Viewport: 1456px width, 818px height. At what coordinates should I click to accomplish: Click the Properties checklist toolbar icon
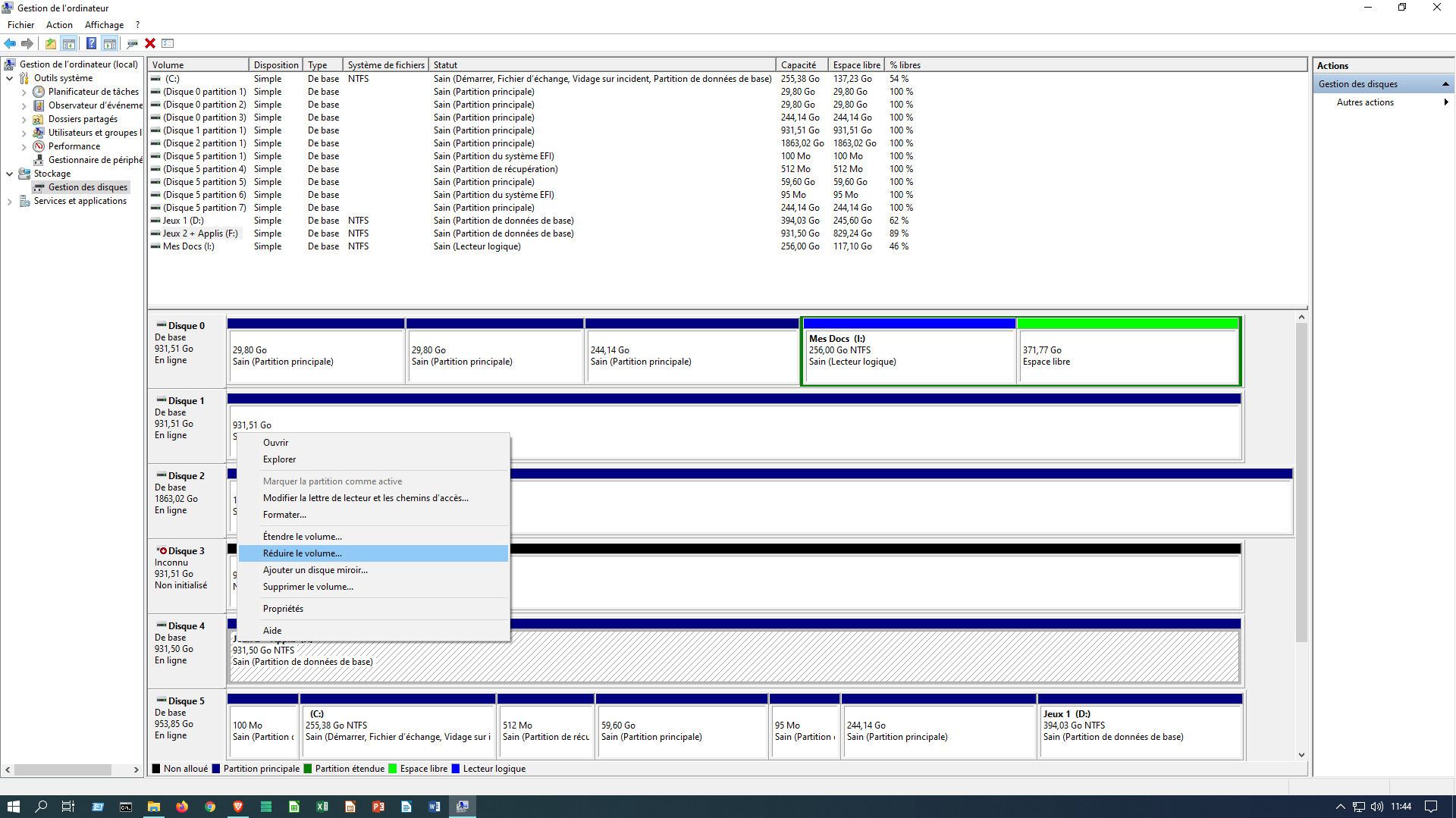pyautogui.click(x=168, y=43)
